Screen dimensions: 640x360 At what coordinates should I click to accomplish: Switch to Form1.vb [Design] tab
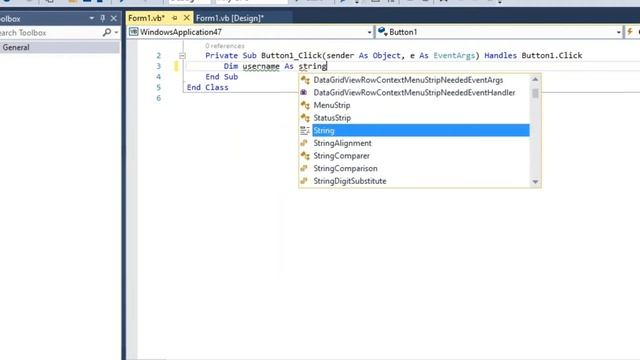pos(230,18)
